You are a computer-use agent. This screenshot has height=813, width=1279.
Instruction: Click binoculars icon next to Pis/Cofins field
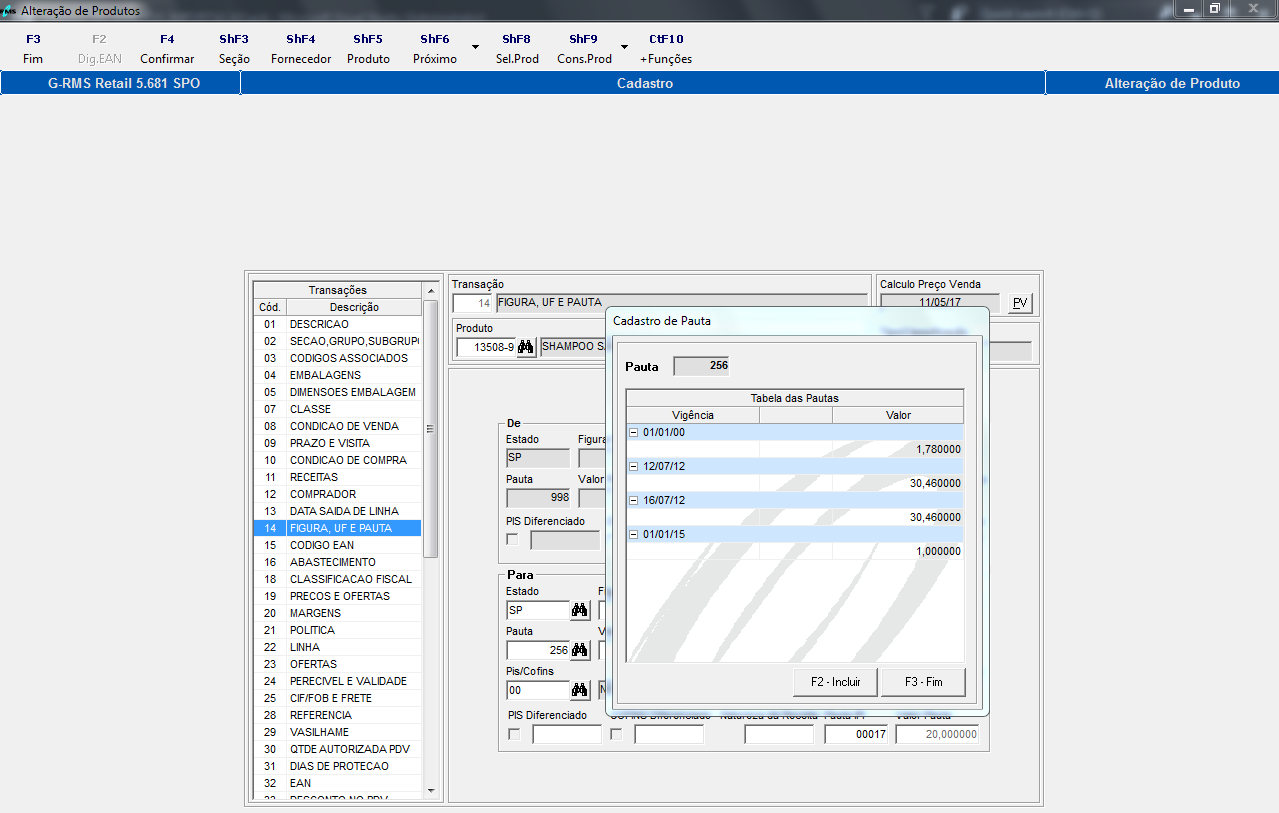tap(579, 690)
